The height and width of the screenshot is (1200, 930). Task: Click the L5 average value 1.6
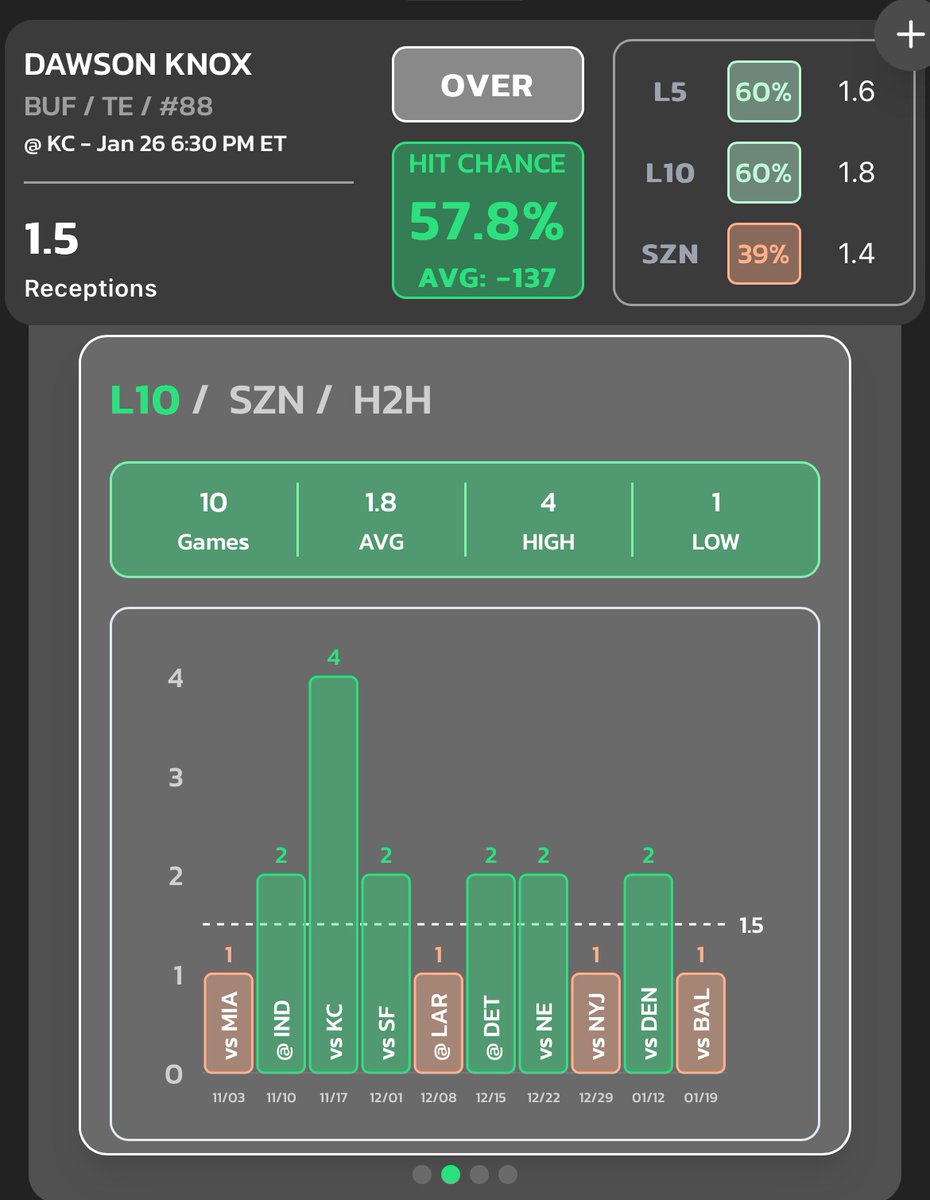click(x=856, y=92)
